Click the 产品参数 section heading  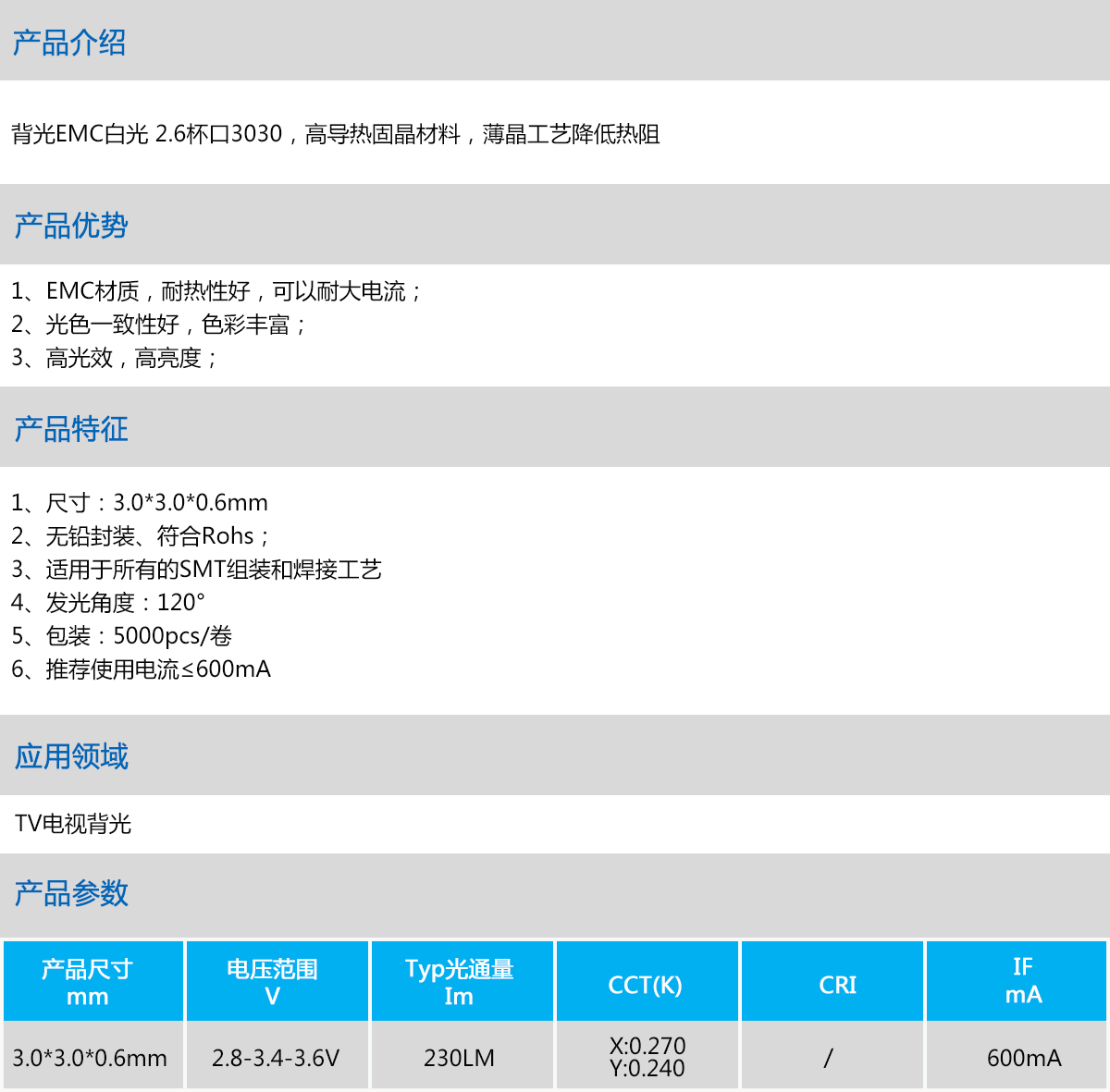(71, 893)
